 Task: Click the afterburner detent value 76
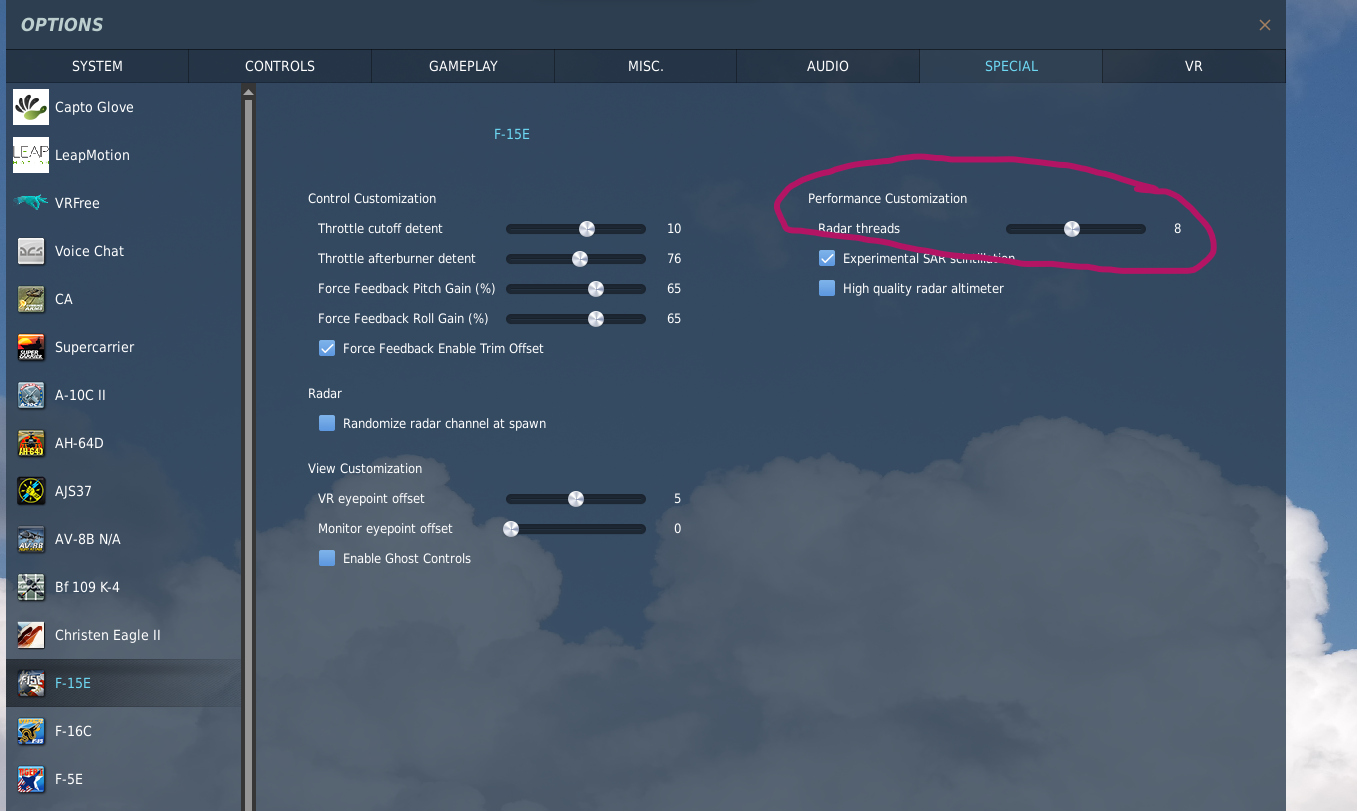(x=674, y=258)
